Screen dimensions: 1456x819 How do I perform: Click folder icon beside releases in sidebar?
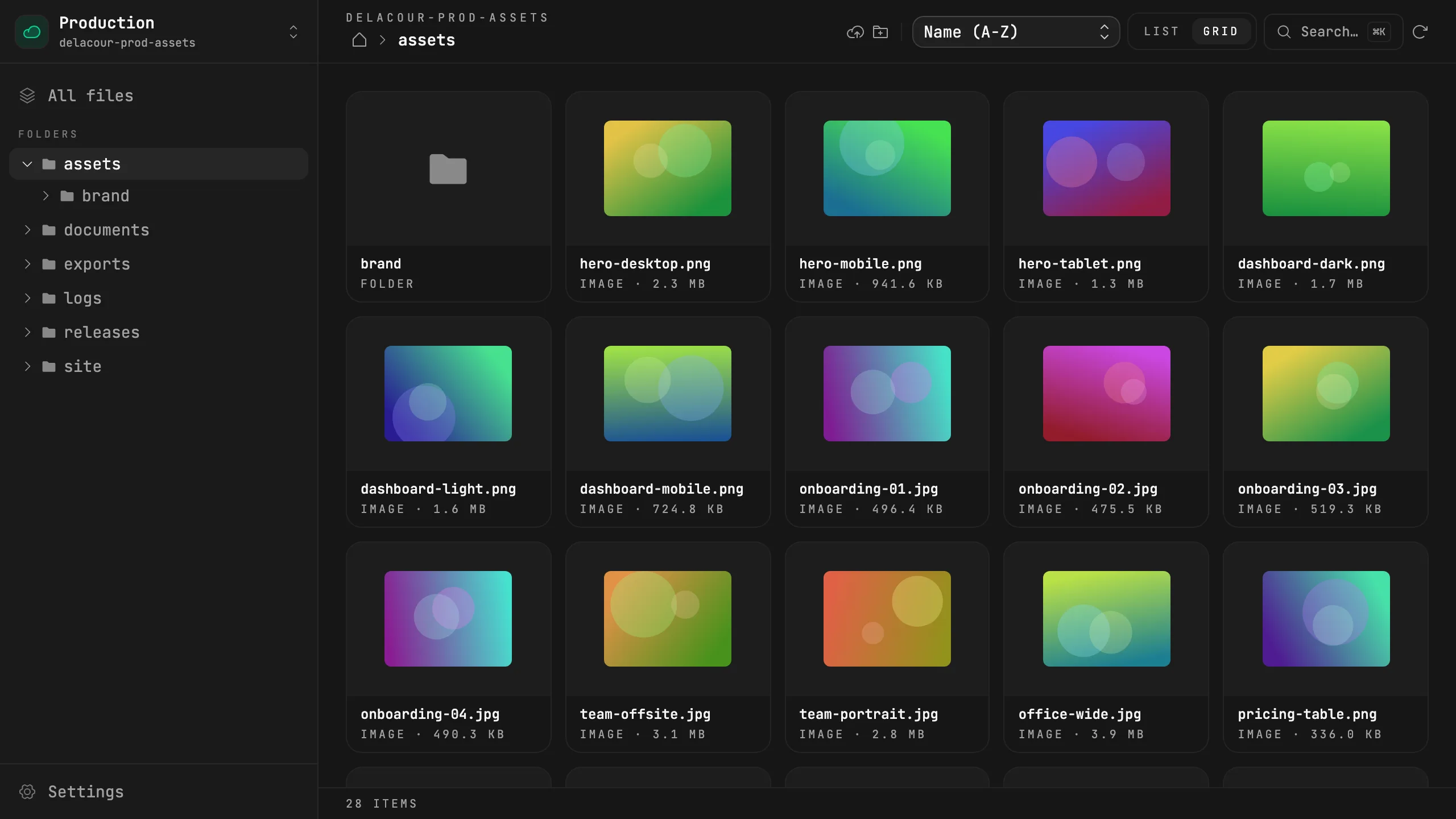pos(49,332)
